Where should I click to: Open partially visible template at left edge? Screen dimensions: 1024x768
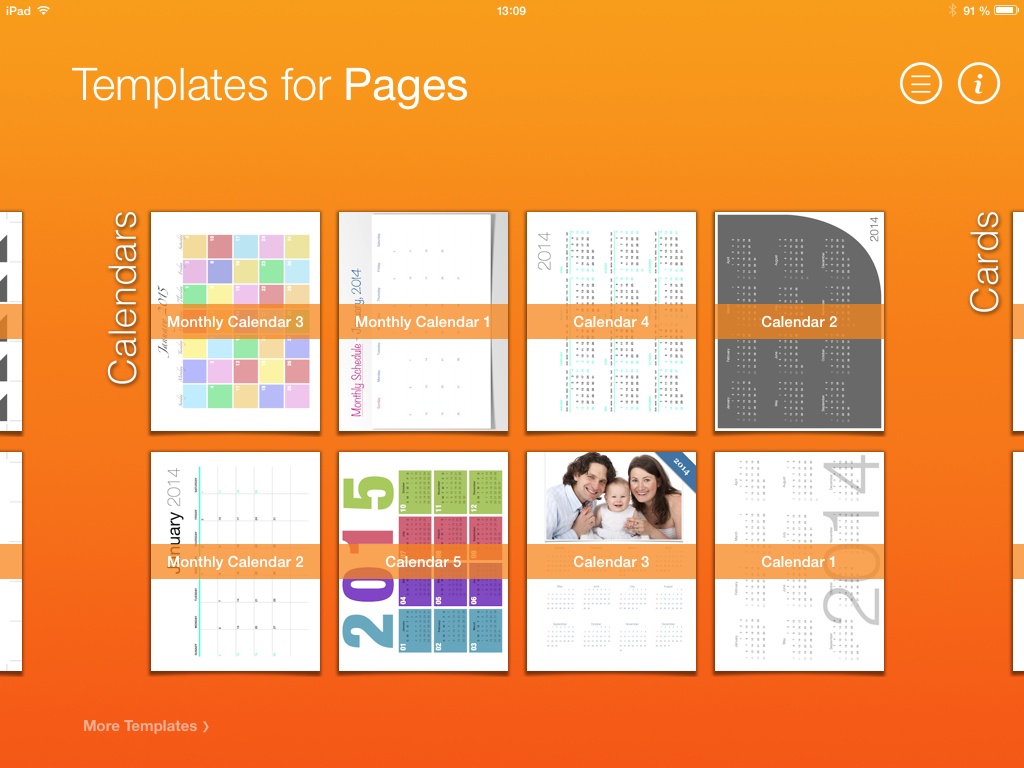click(10, 322)
